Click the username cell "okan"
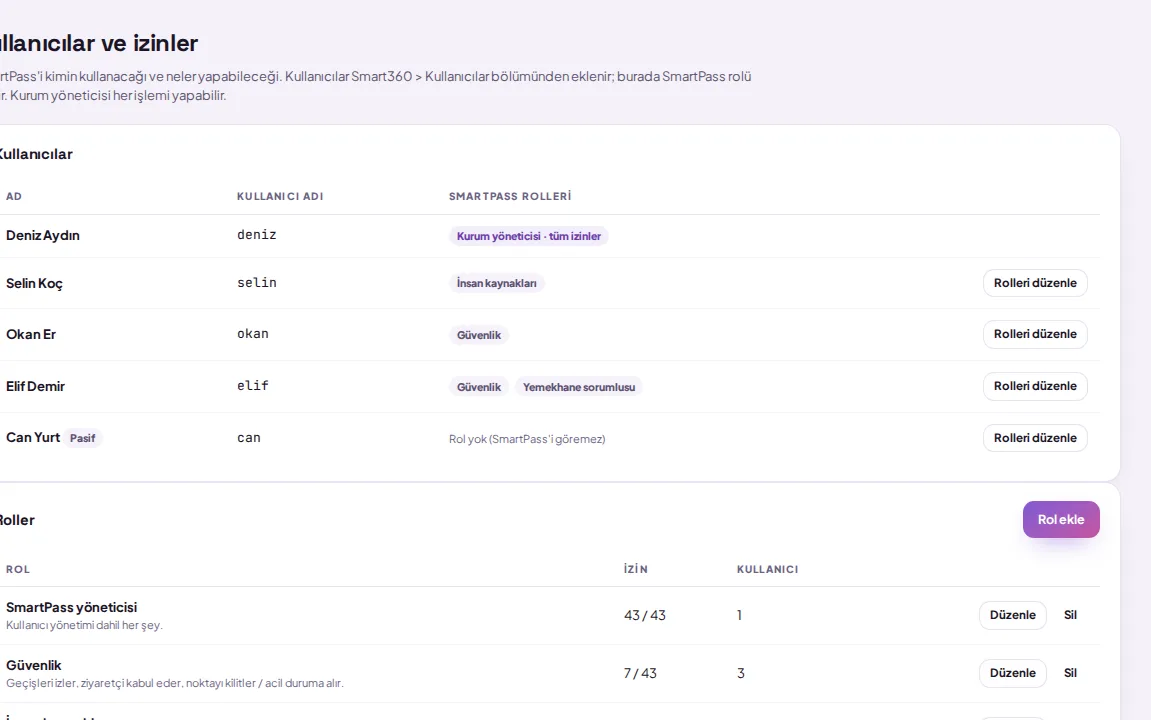The height and width of the screenshot is (720, 1151). pyautogui.click(x=253, y=334)
